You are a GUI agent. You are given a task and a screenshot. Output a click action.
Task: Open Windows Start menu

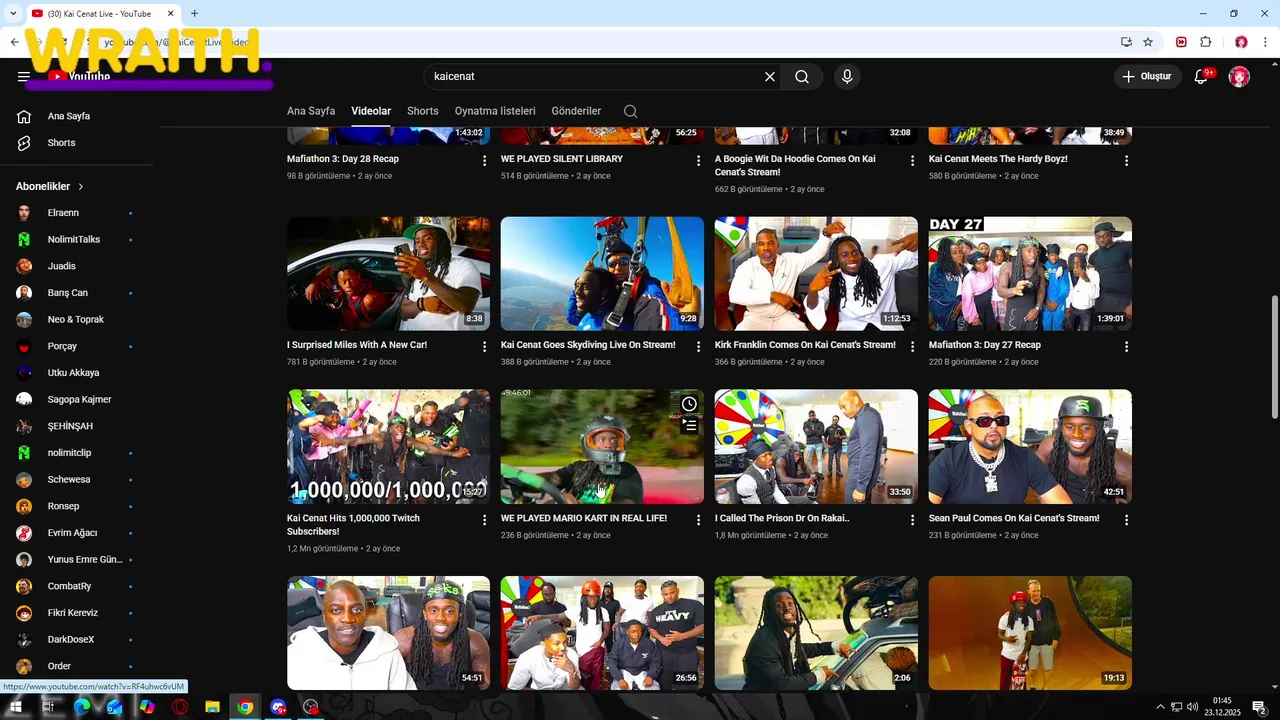click(x=15, y=707)
